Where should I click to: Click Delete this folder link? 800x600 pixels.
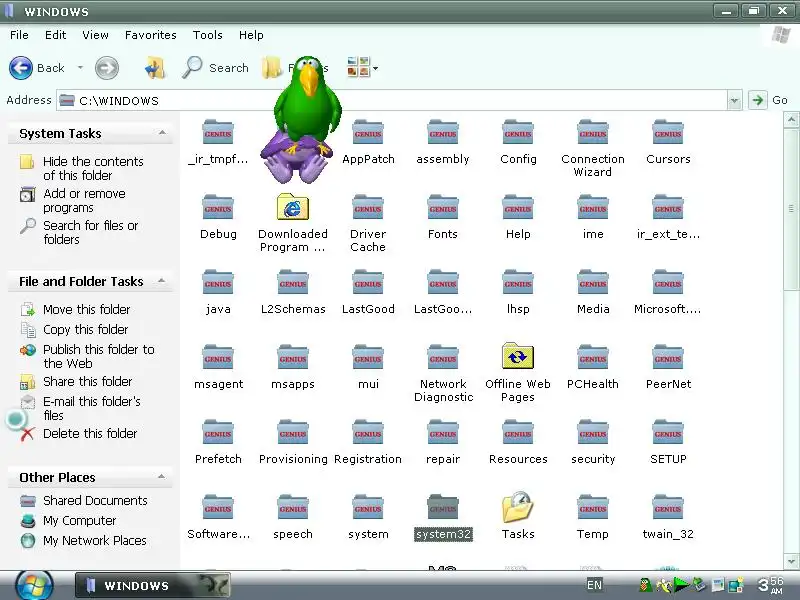coord(90,434)
